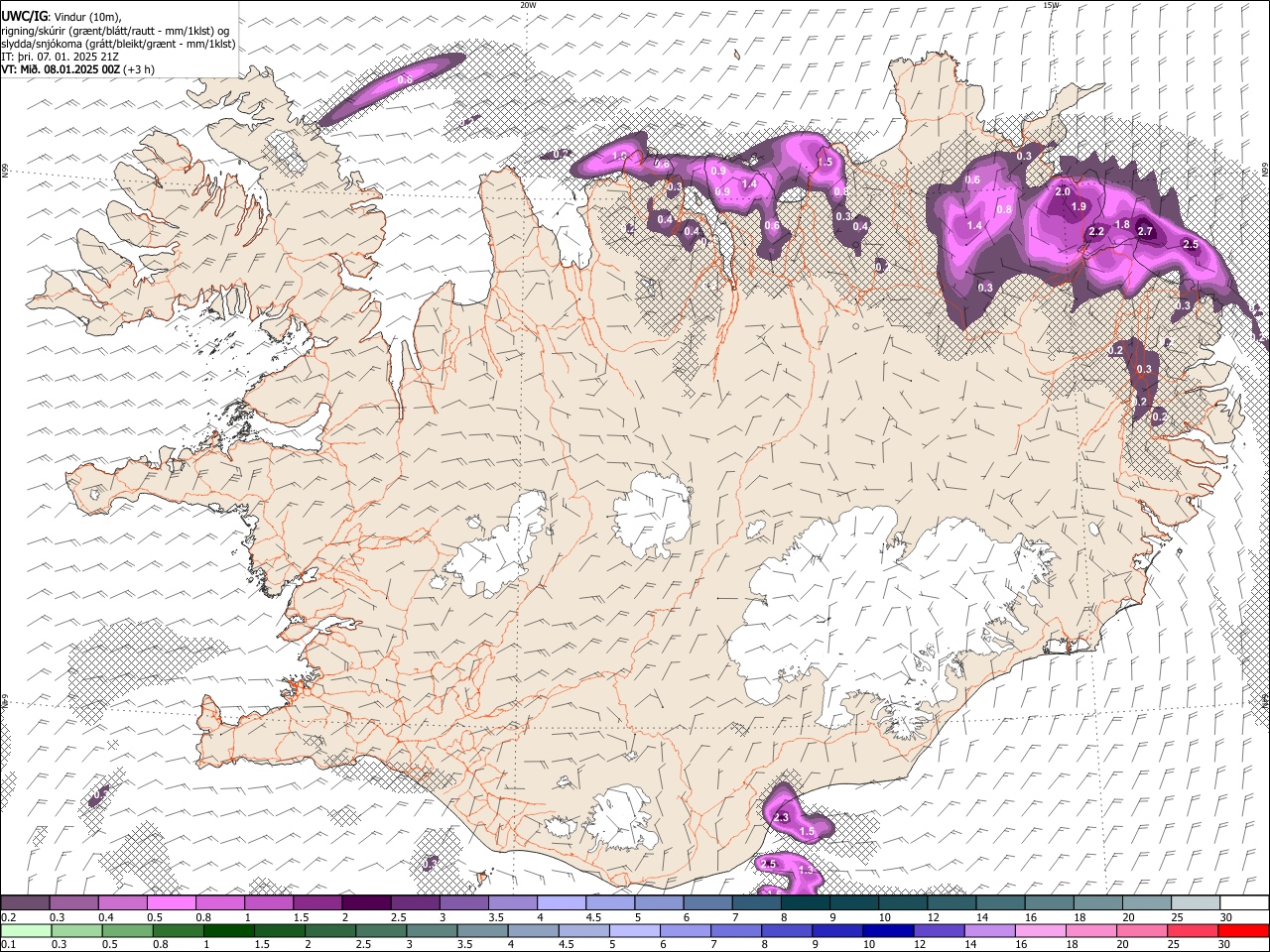Select the rain scale swatch between 14 and 16
The height and width of the screenshot is (952, 1270).
(x=988, y=930)
